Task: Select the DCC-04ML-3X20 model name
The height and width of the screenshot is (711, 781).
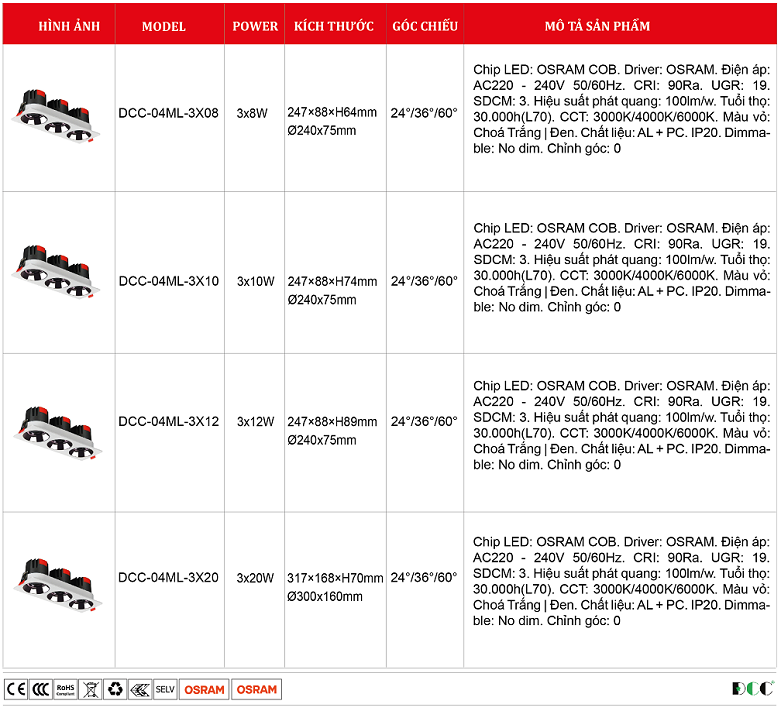Action: click(x=168, y=577)
